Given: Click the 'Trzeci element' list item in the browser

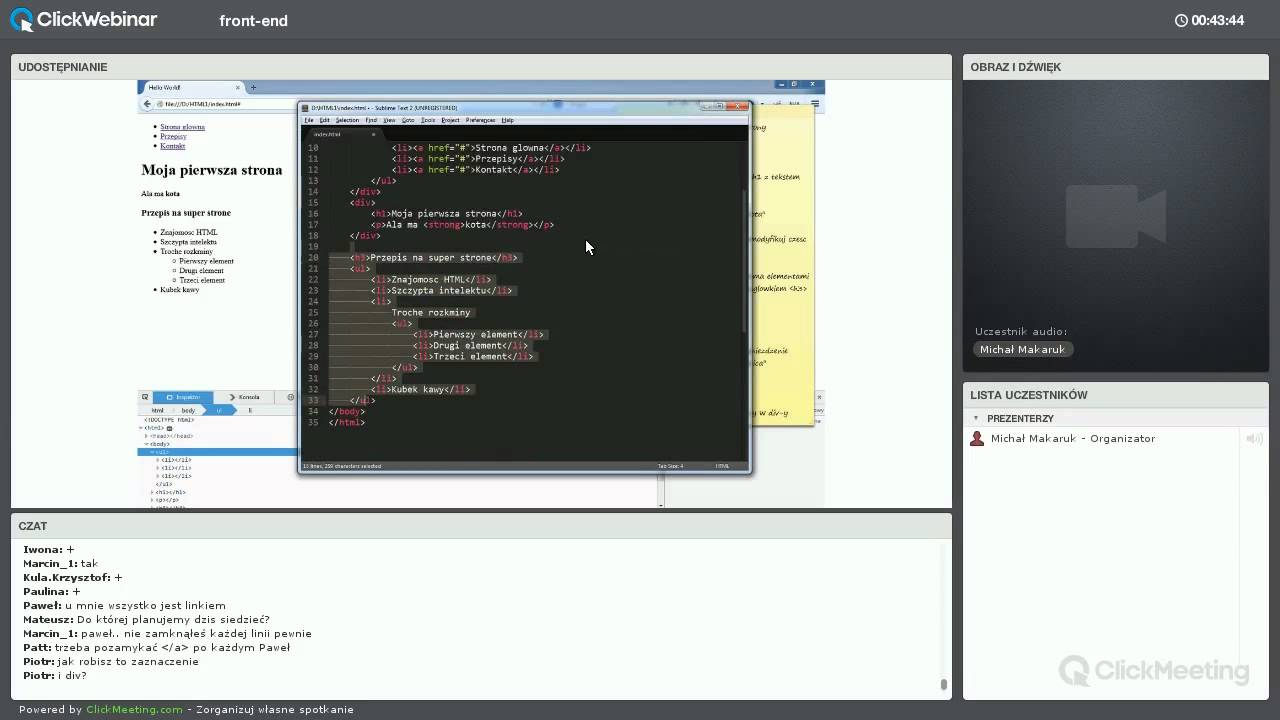Looking at the screenshot, I should pyautogui.click(x=202, y=280).
